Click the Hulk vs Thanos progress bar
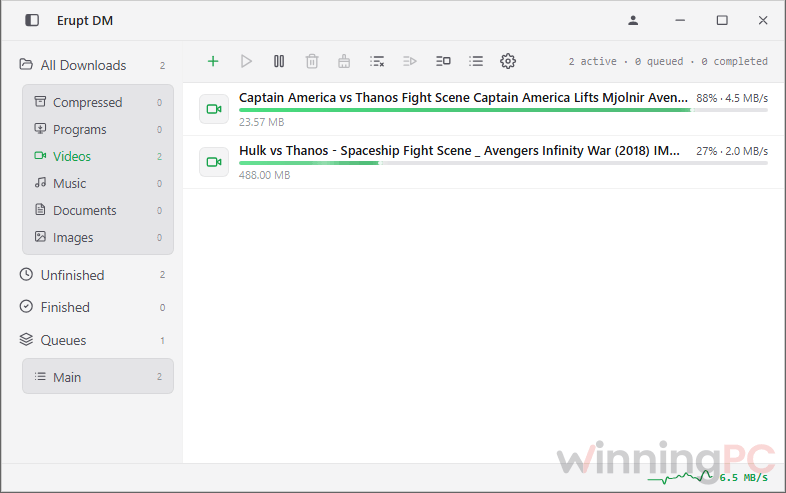This screenshot has width=786, height=493. coord(503,163)
